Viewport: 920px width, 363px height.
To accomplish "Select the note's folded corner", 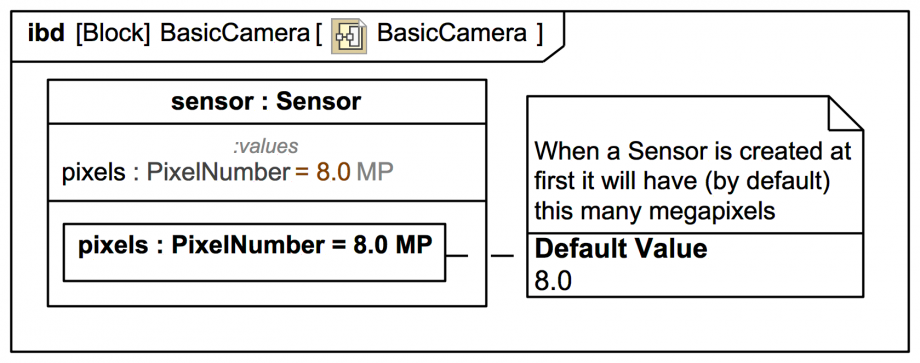I will [x=845, y=113].
